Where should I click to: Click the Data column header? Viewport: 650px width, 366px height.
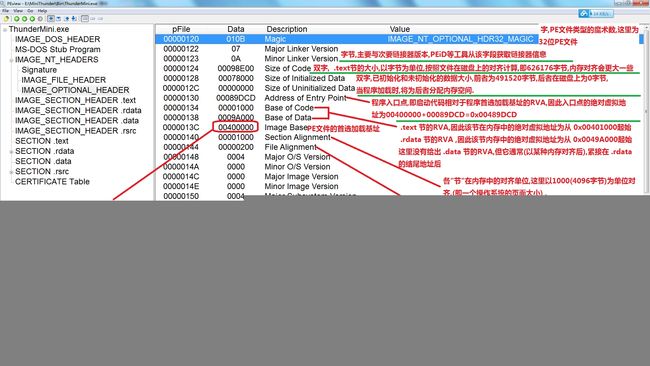(x=235, y=29)
